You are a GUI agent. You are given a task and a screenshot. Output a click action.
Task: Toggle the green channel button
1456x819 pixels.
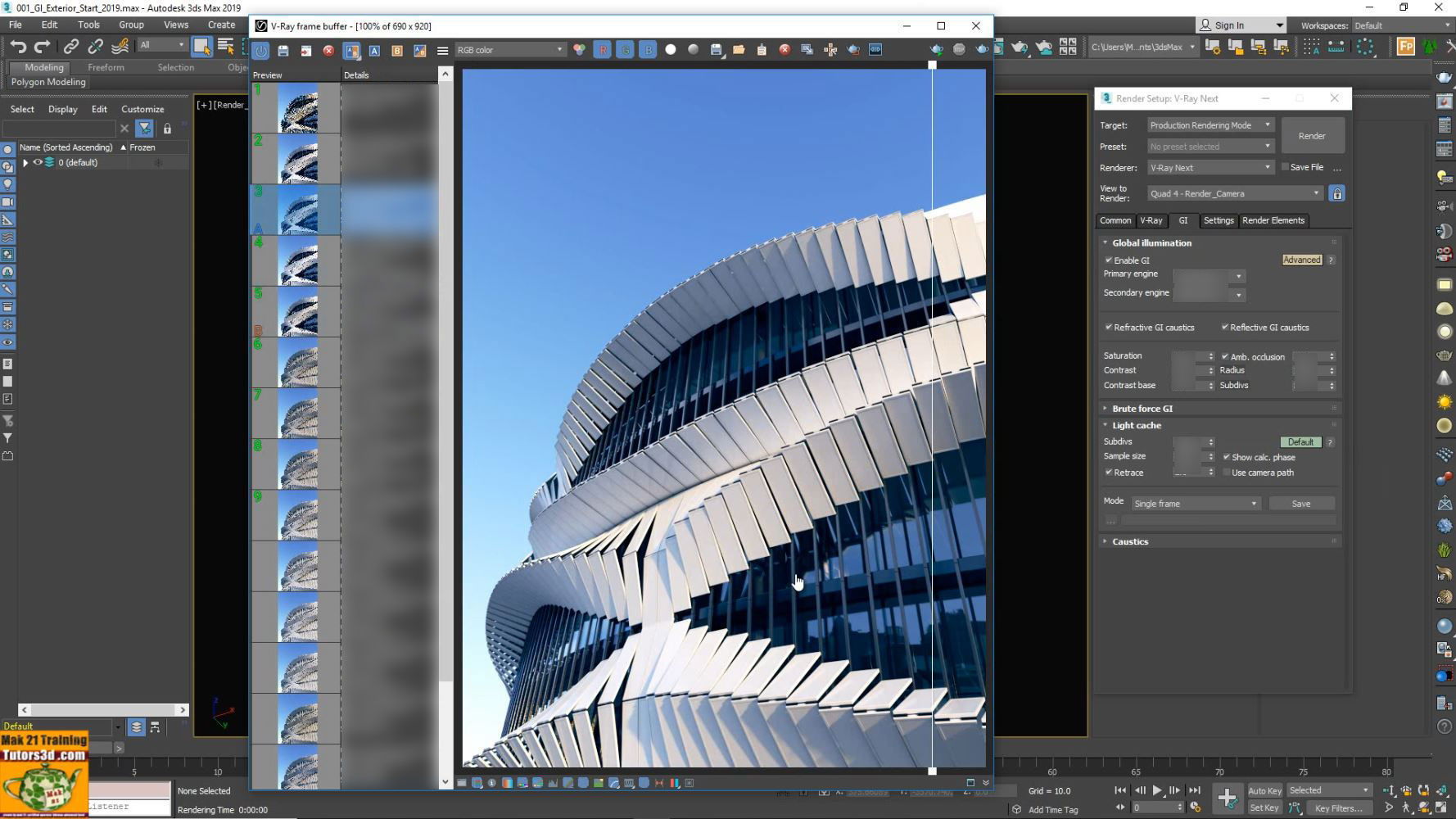(x=626, y=50)
